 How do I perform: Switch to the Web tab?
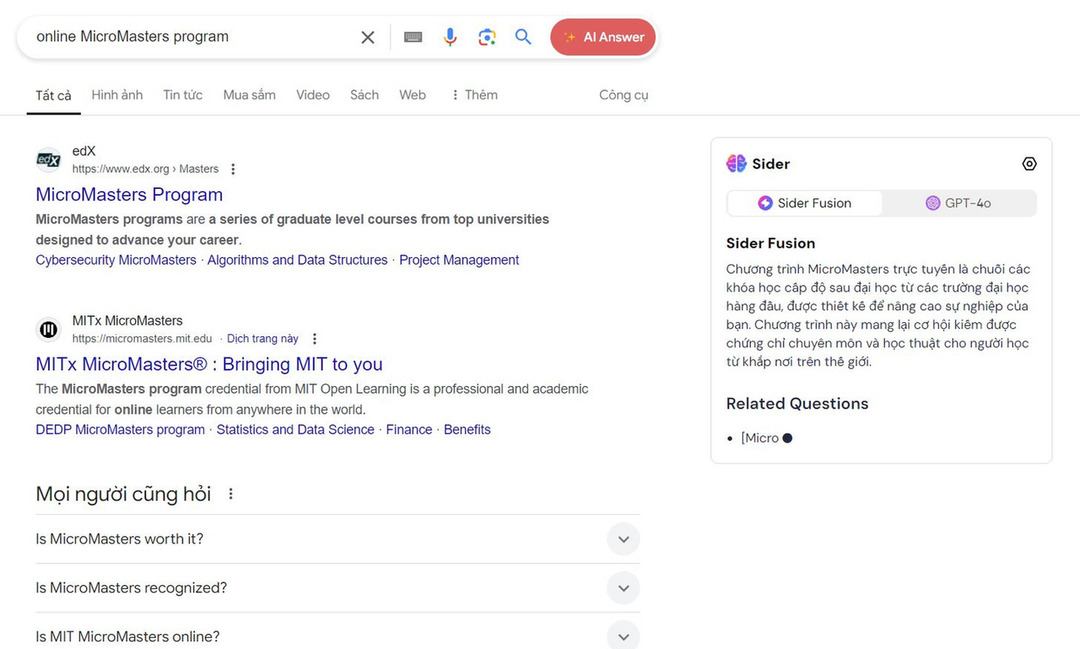[413, 95]
